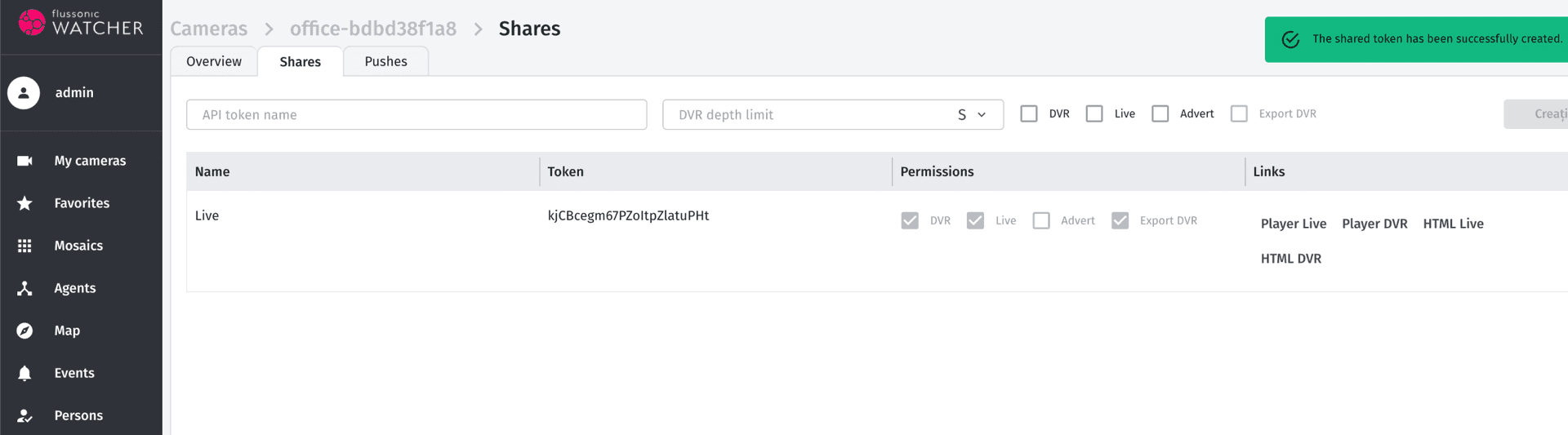
Task: Enable the DVR checkbox for new token
Action: coord(1029,114)
